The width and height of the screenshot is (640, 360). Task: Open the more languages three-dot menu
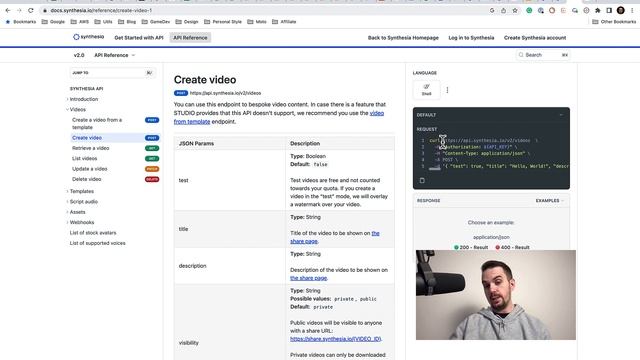[447, 90]
